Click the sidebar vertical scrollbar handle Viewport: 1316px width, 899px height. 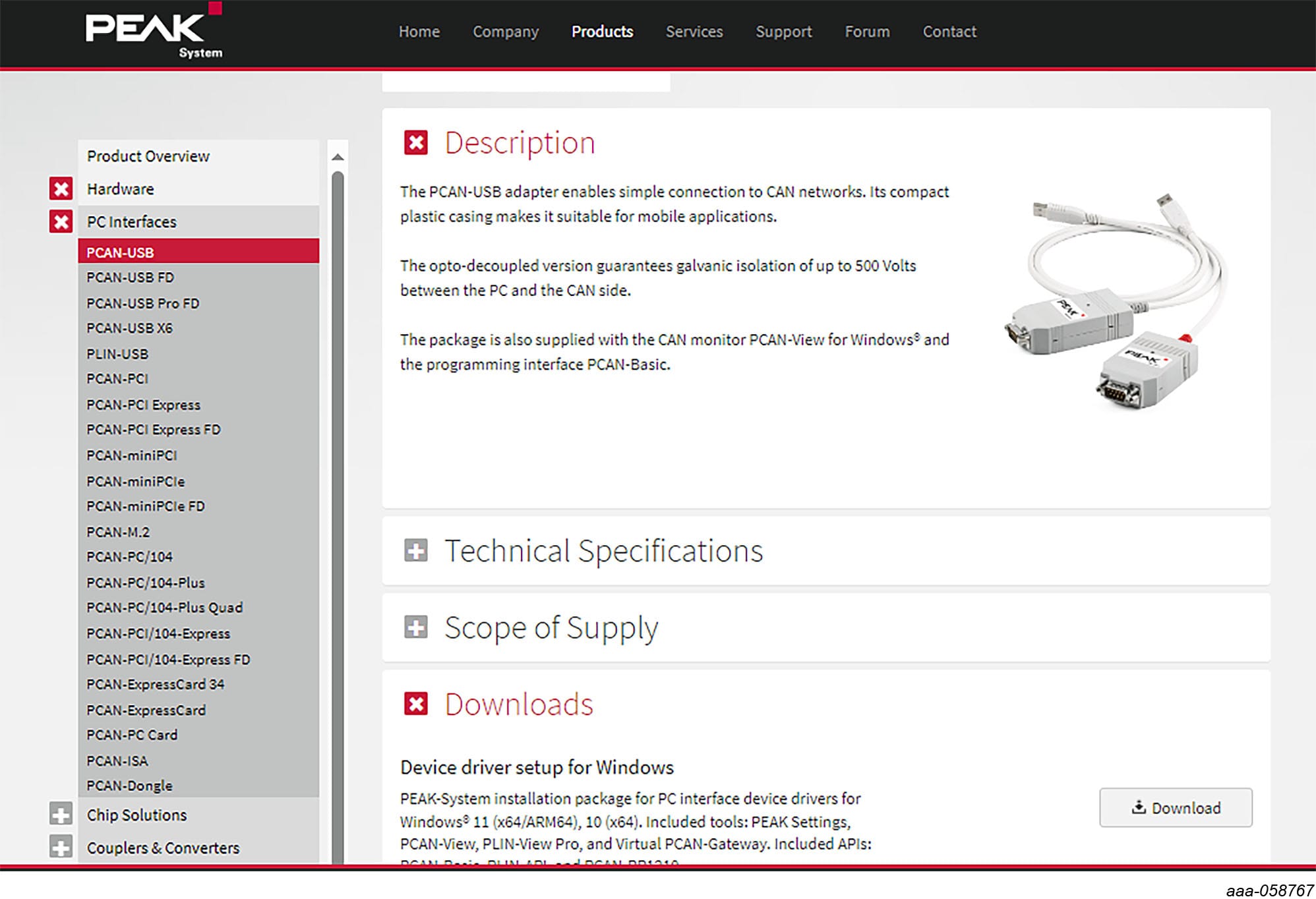click(338, 514)
